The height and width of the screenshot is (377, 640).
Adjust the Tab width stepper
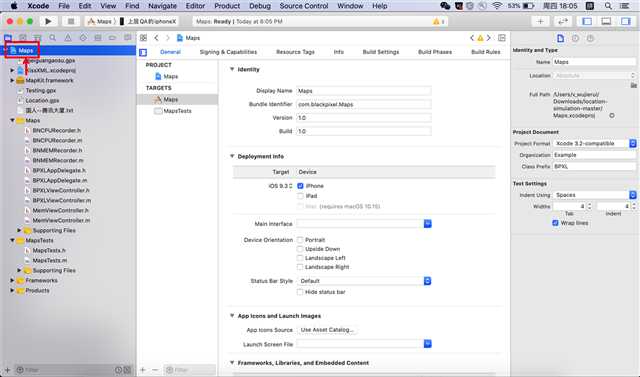point(589,206)
